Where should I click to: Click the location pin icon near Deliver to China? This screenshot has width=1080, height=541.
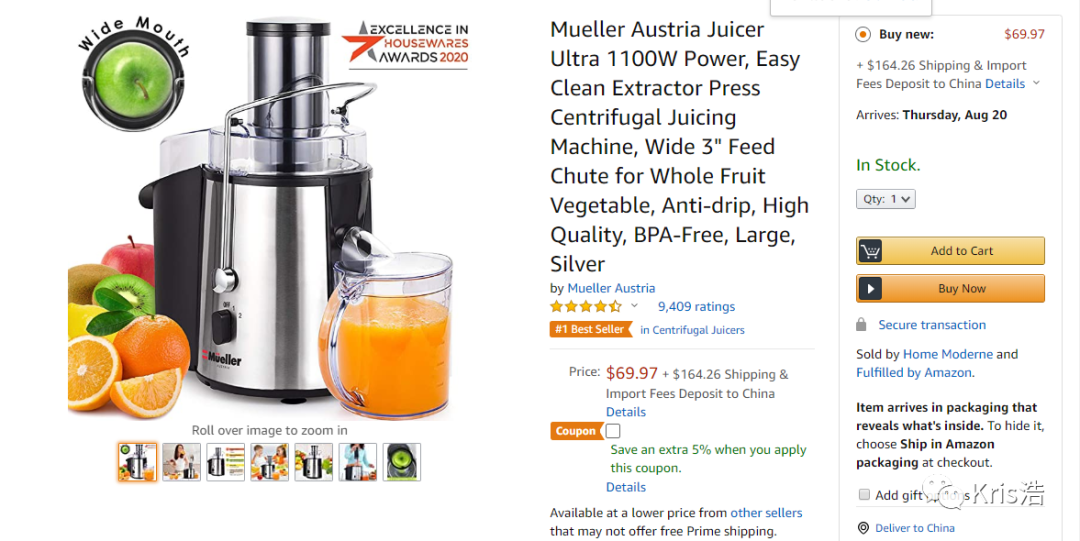tap(863, 528)
